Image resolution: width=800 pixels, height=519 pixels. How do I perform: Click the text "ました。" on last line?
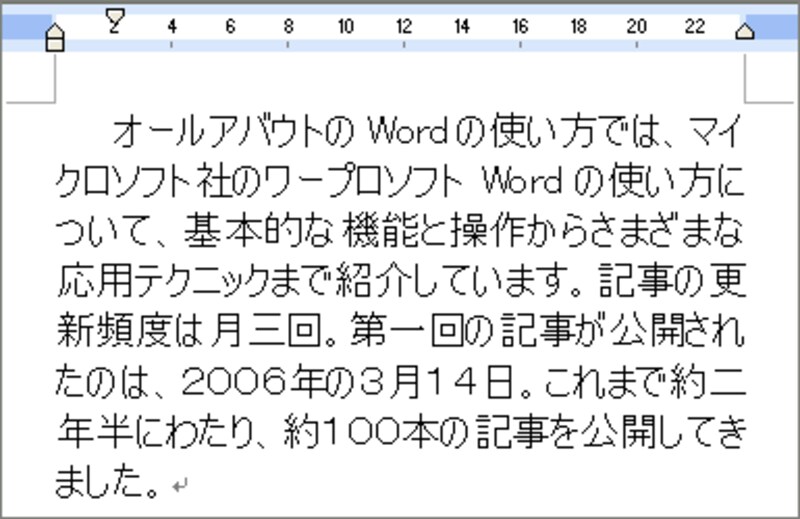107,482
